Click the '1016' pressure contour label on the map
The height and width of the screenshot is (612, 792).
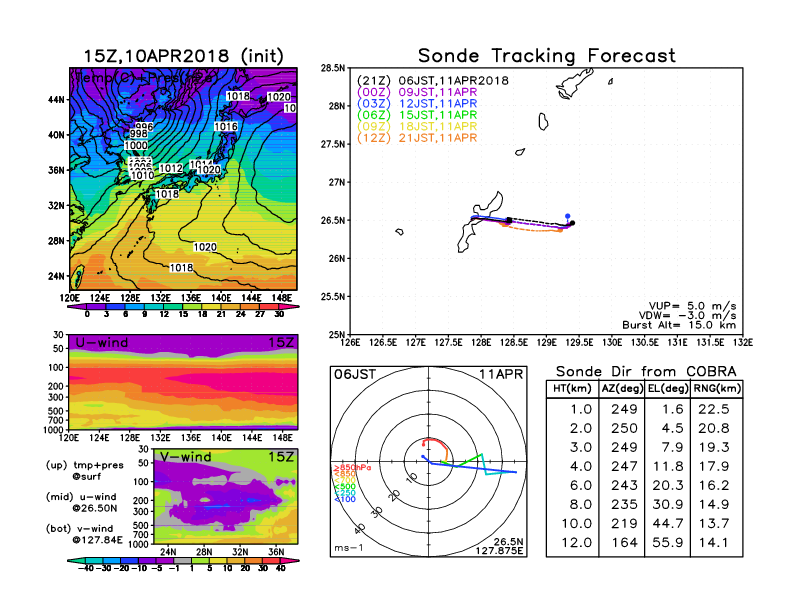226,126
